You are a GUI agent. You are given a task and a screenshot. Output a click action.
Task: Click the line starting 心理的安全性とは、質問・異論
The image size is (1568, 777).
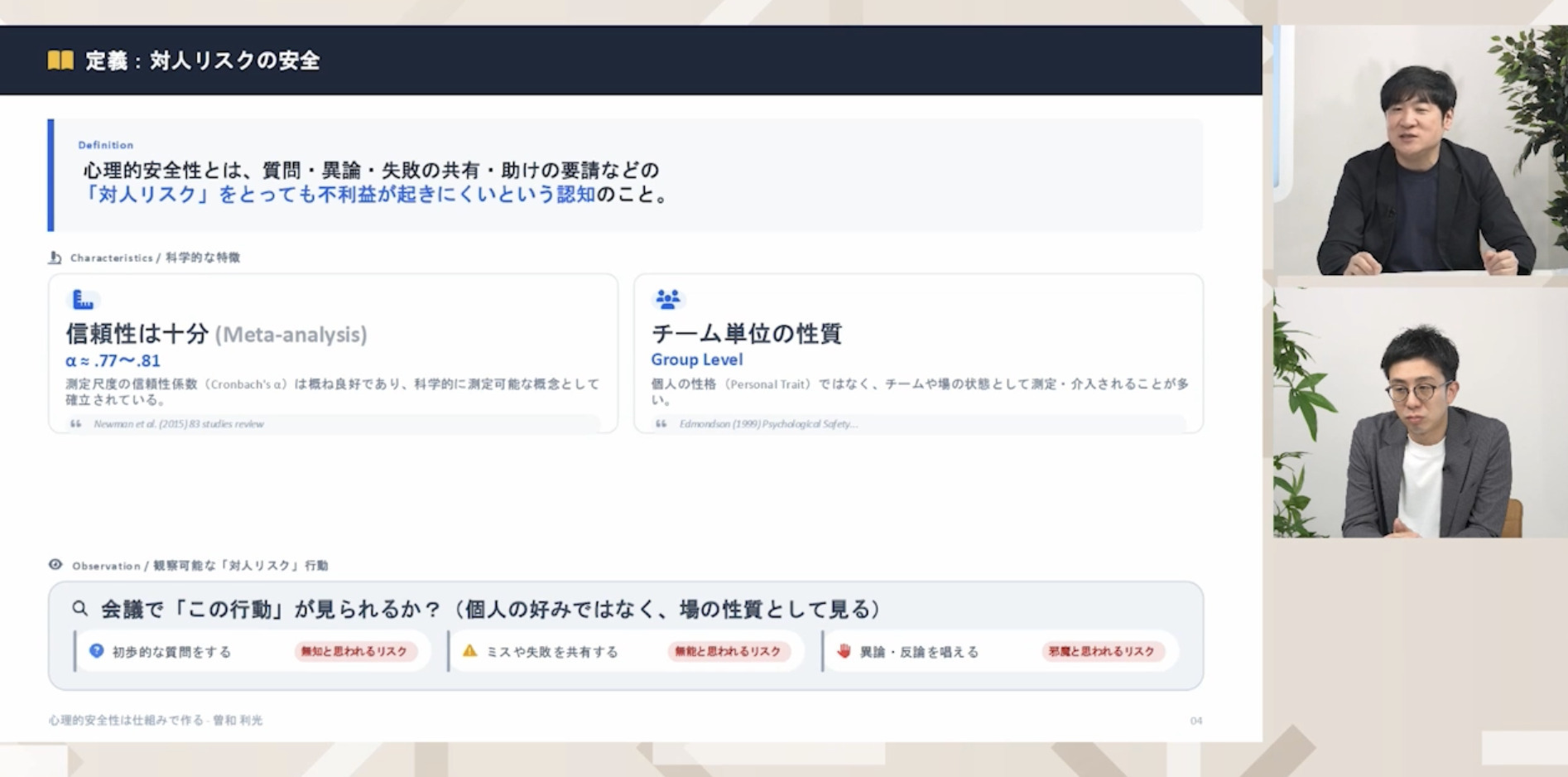coord(371,171)
